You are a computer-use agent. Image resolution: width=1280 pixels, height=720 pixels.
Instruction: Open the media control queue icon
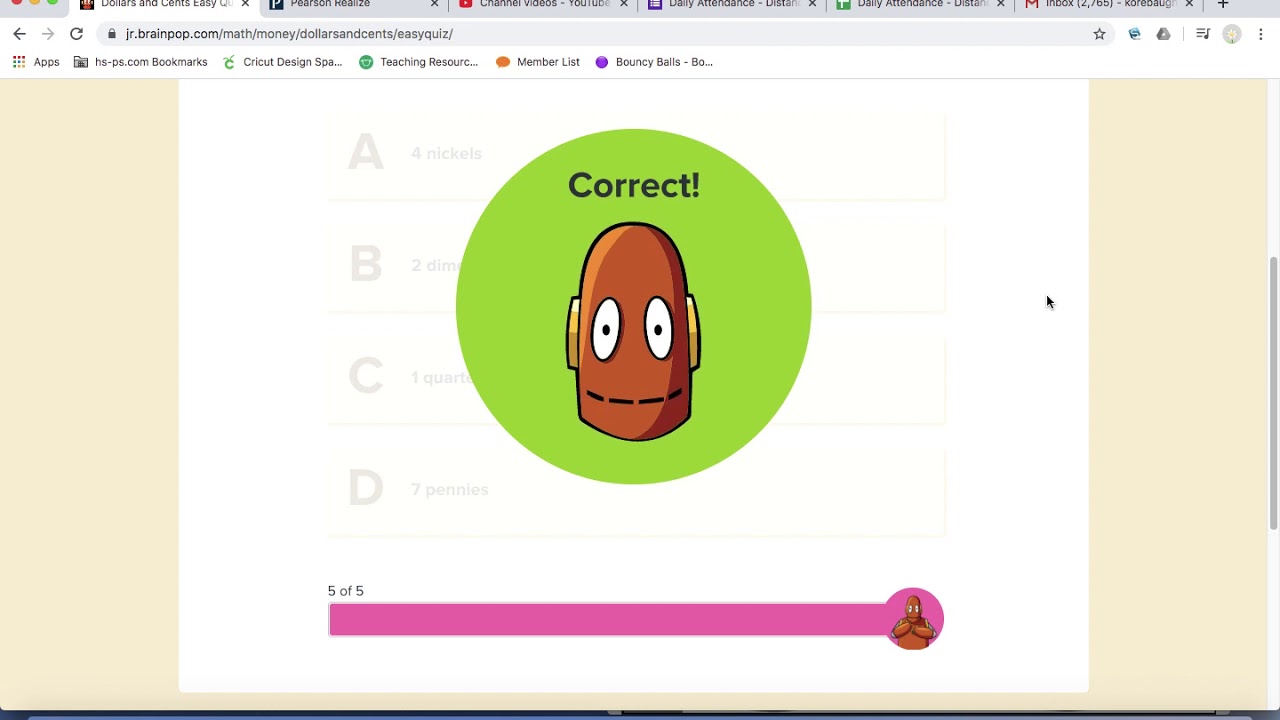[x=1203, y=34]
